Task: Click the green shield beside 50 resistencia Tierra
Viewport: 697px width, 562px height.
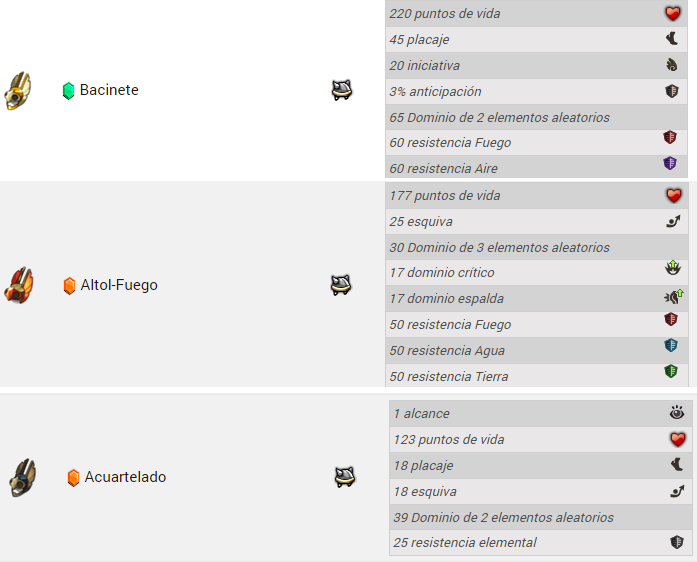Action: 671,371
